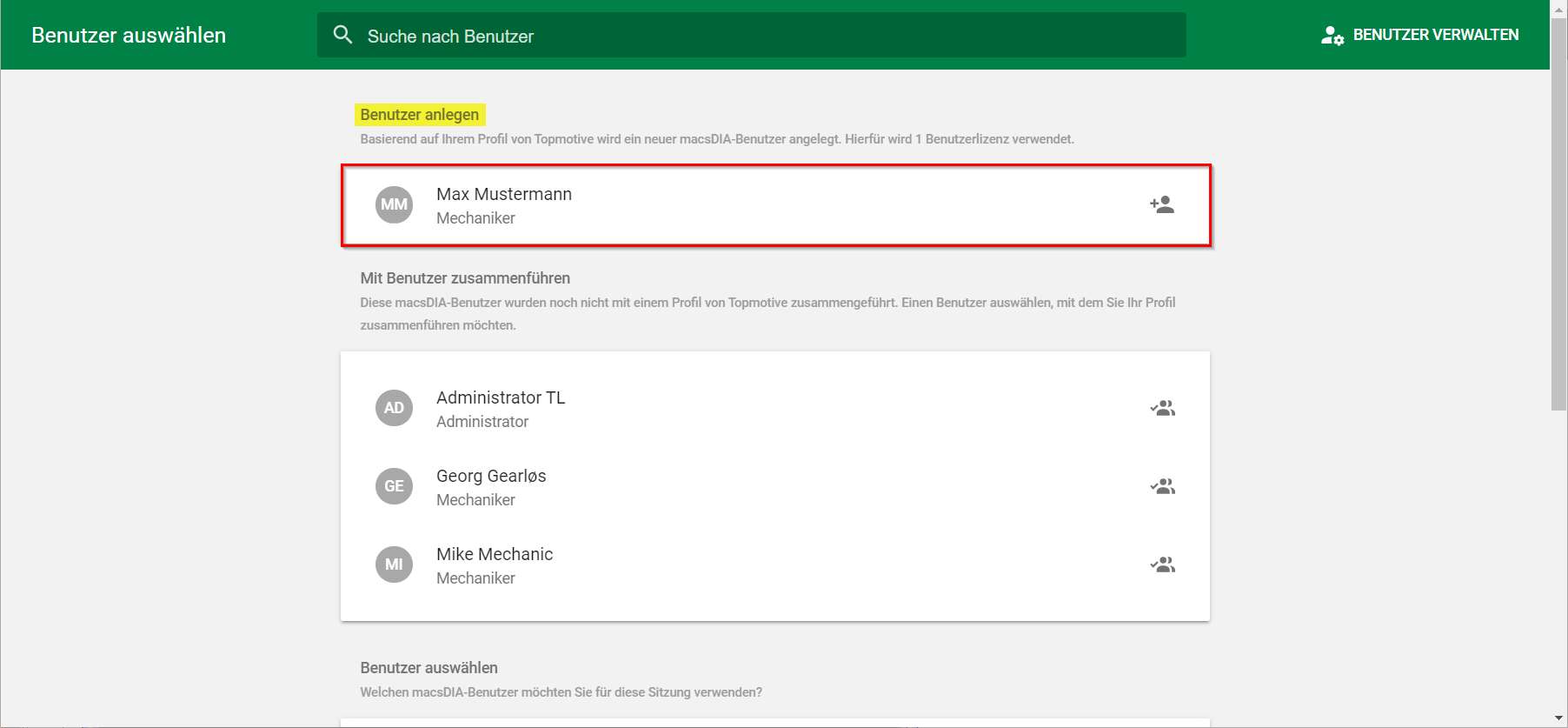Select the MI avatar circle
Screen dimensions: 1568x728
394,564
